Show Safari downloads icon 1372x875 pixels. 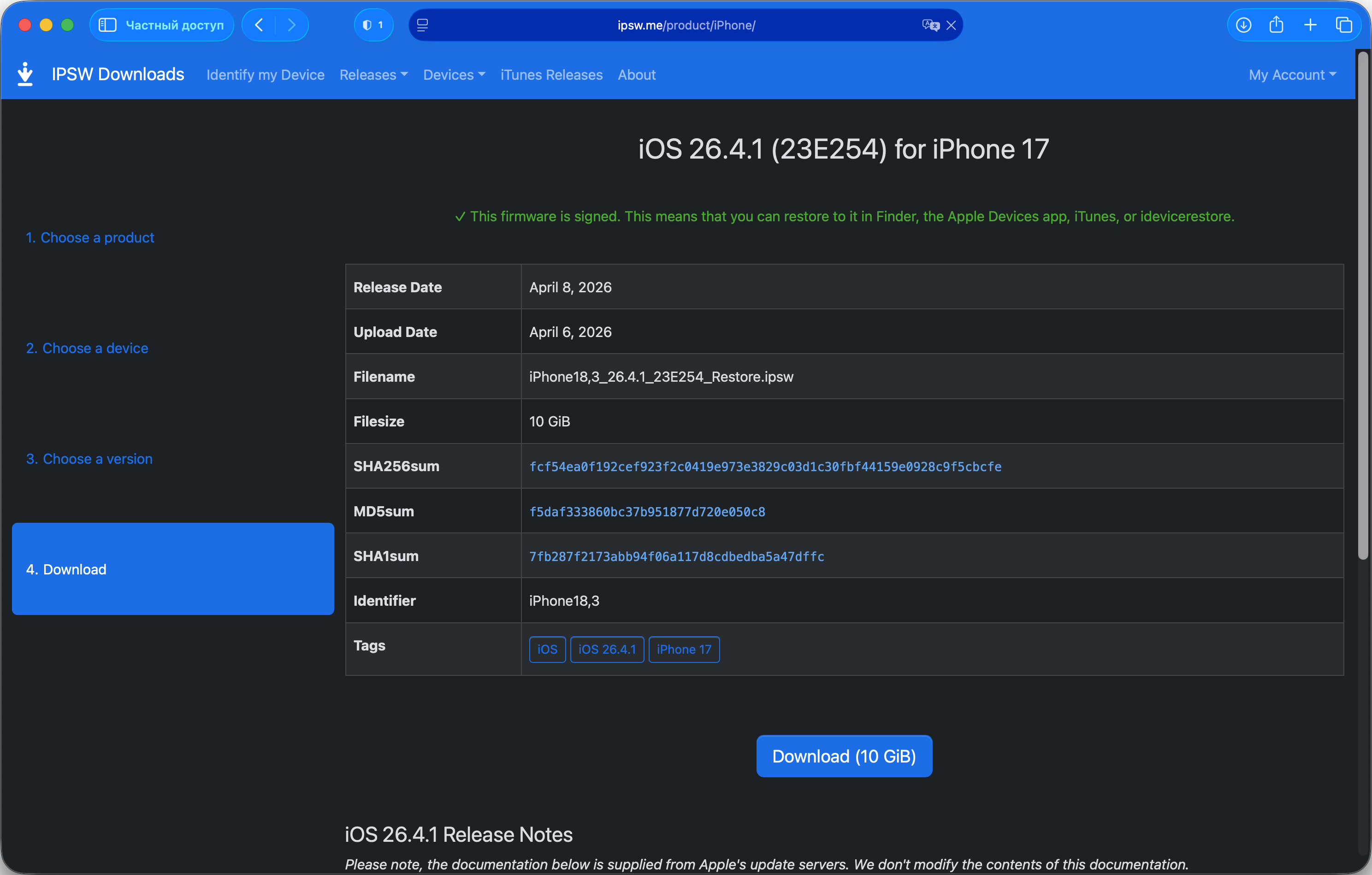point(1243,25)
